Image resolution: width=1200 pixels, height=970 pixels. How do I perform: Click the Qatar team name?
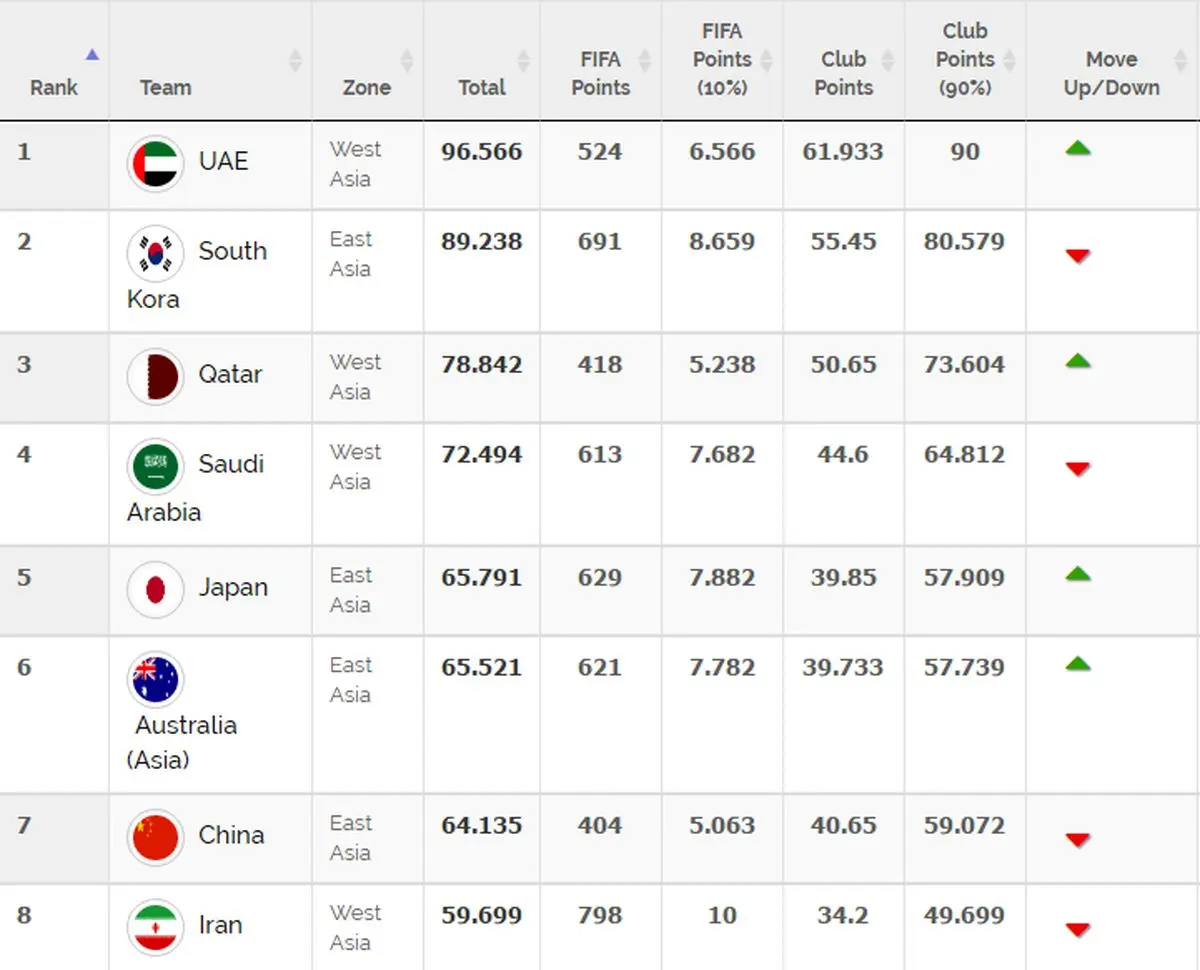[230, 374]
